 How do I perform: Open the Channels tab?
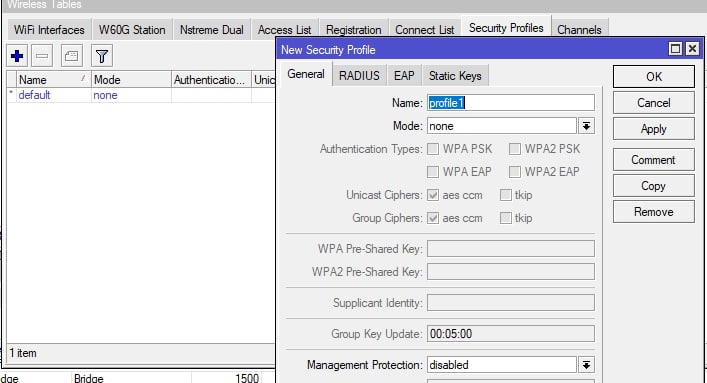(579, 30)
